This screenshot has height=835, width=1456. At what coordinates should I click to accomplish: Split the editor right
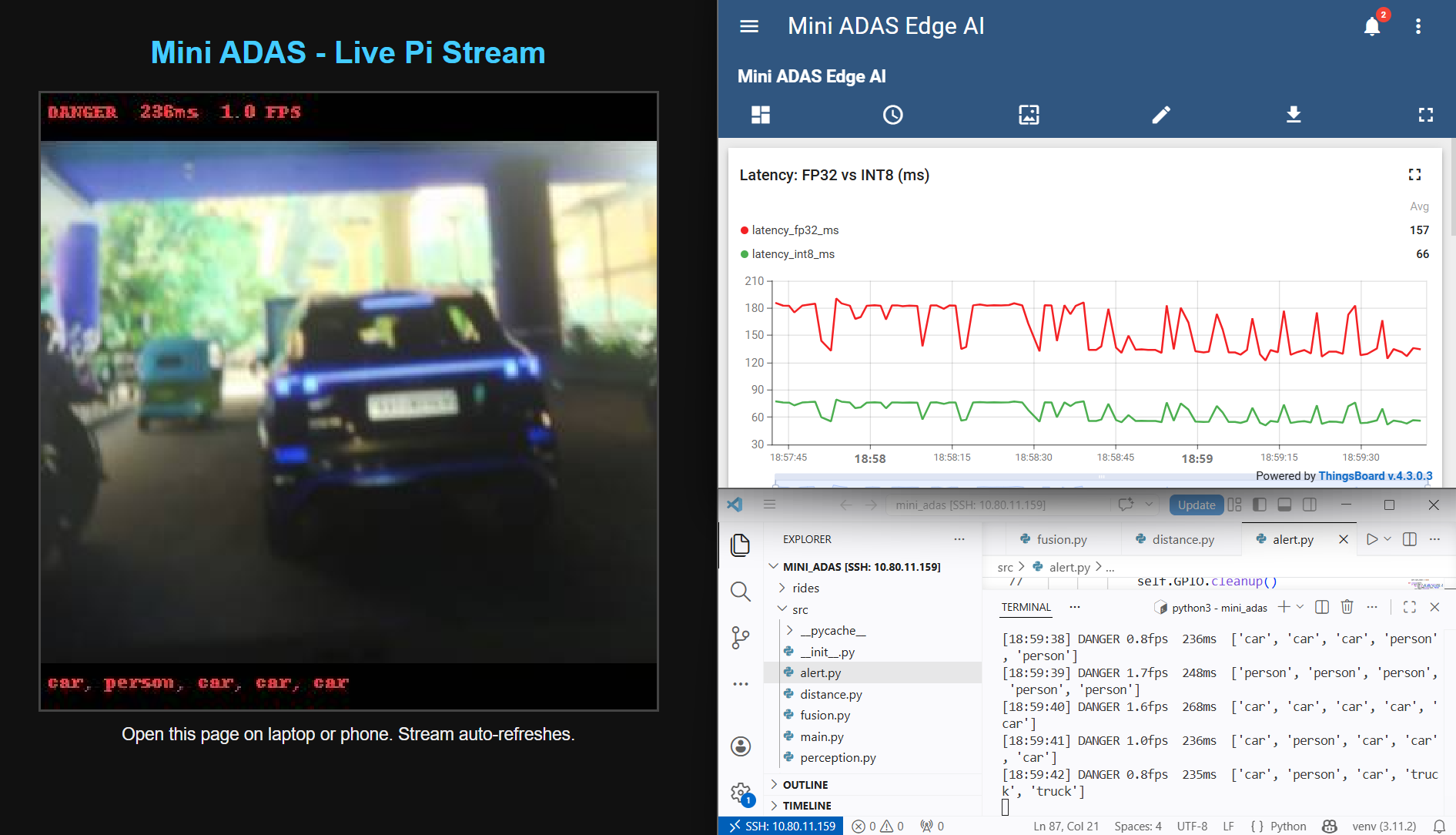1410,539
